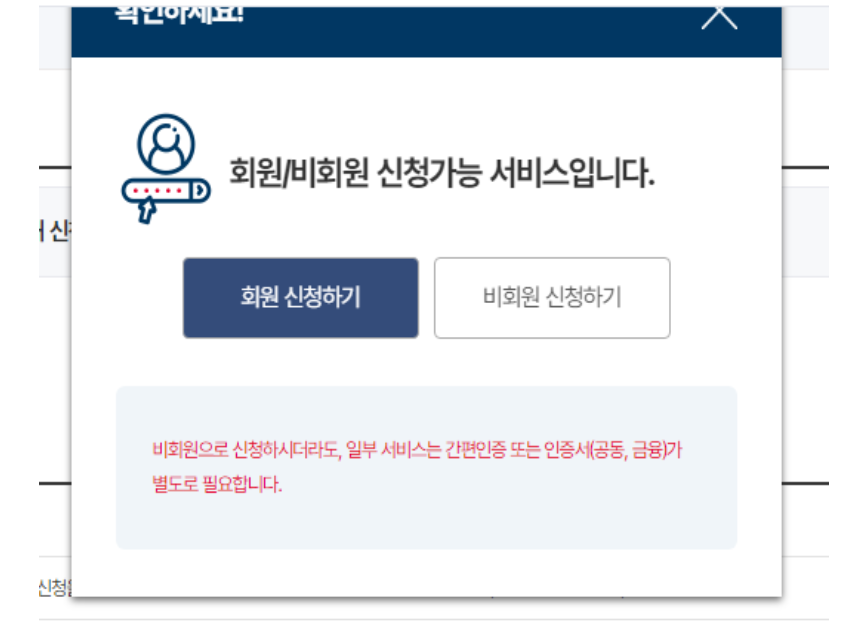Choose the 비회원 신청하기 button
Viewport: 862px width, 628px height.
point(552,298)
